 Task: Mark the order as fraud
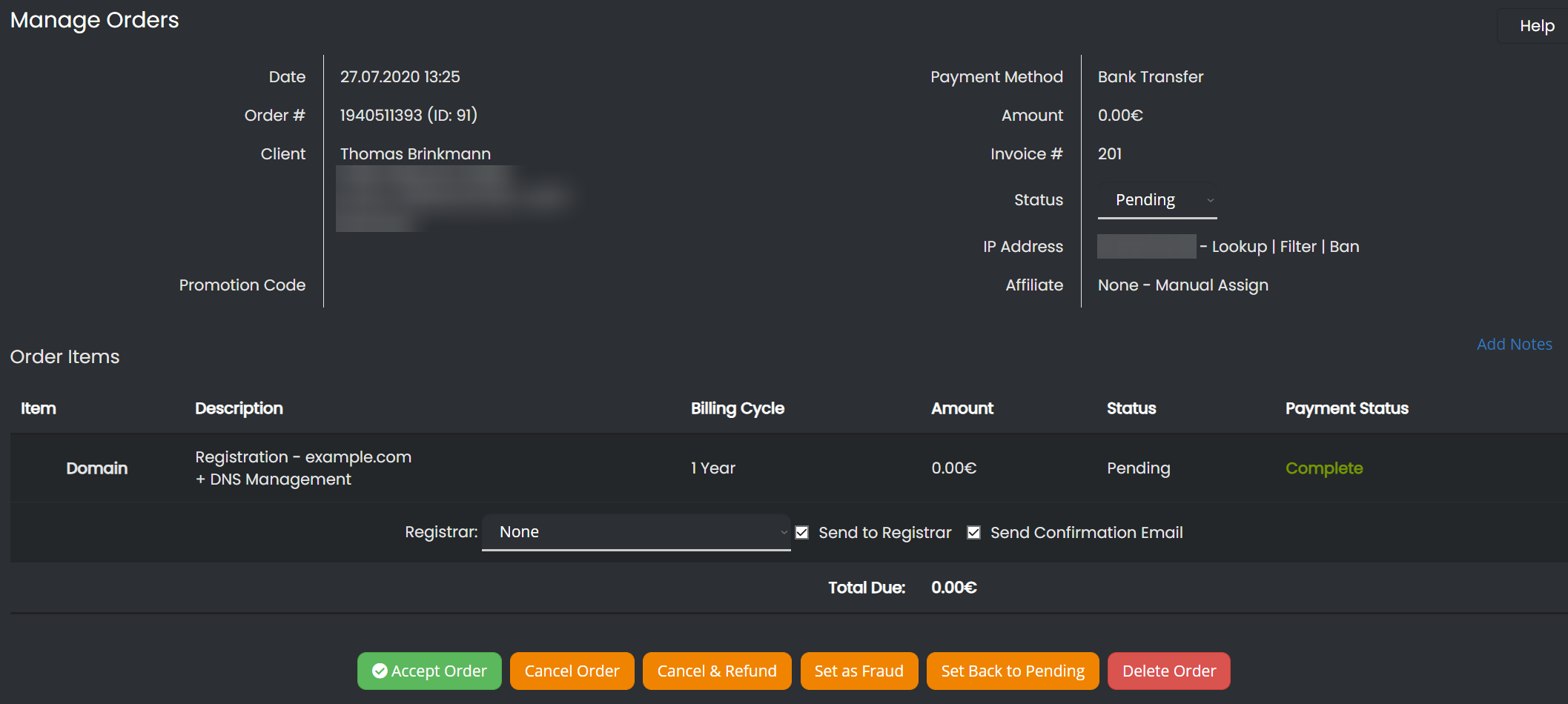click(x=859, y=671)
